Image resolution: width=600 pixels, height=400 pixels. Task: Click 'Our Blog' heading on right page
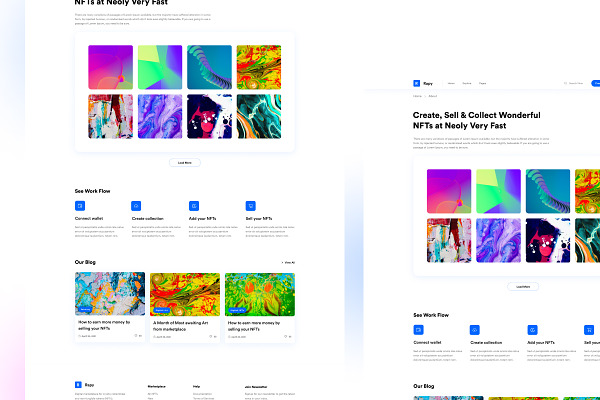pos(424,386)
